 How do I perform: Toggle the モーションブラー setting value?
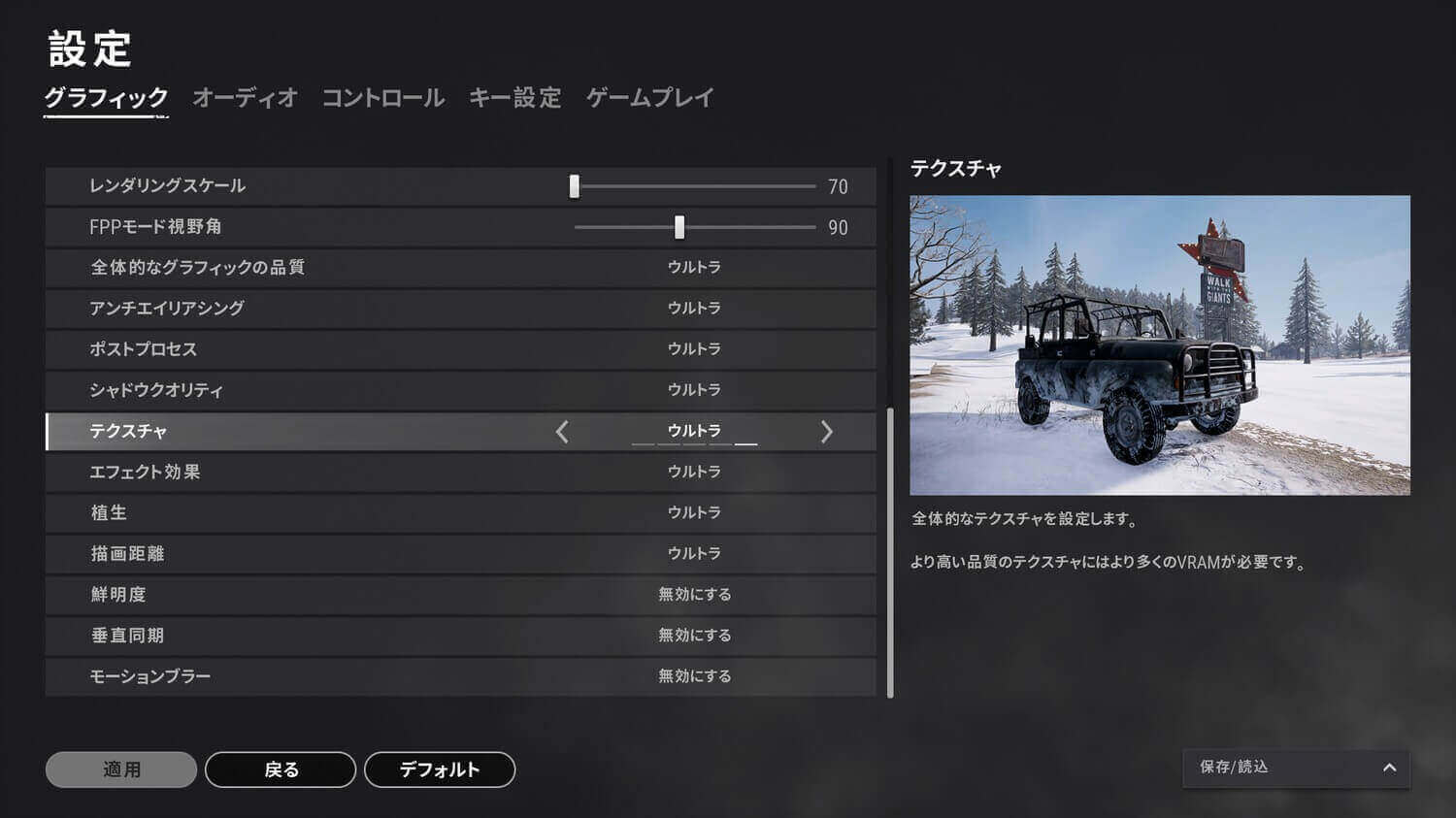click(x=694, y=676)
